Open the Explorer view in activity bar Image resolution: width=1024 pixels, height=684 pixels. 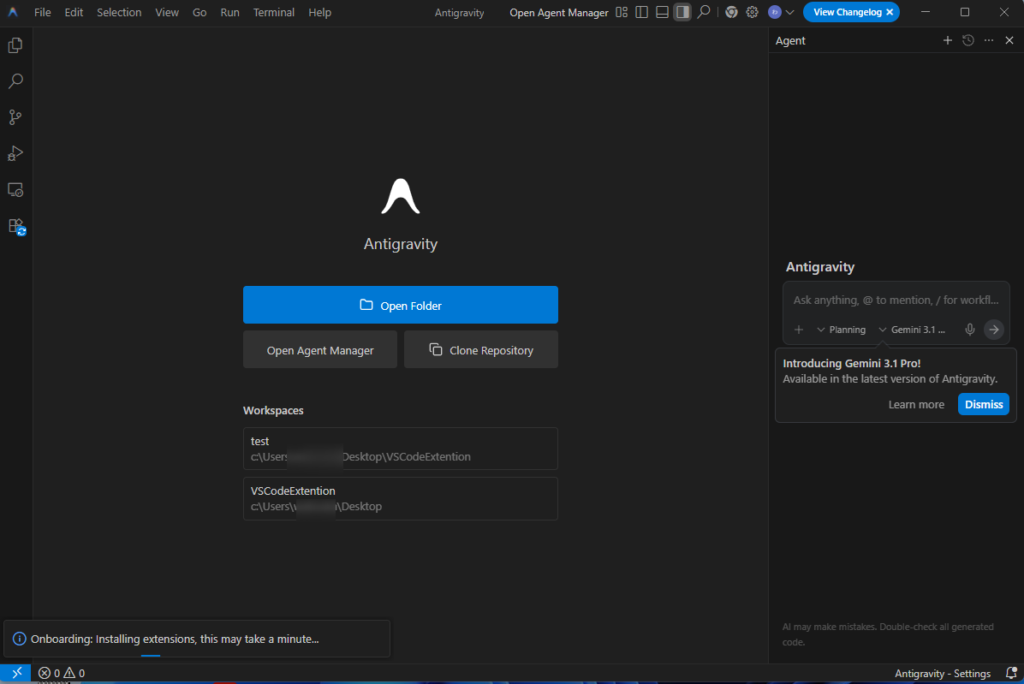click(15, 45)
